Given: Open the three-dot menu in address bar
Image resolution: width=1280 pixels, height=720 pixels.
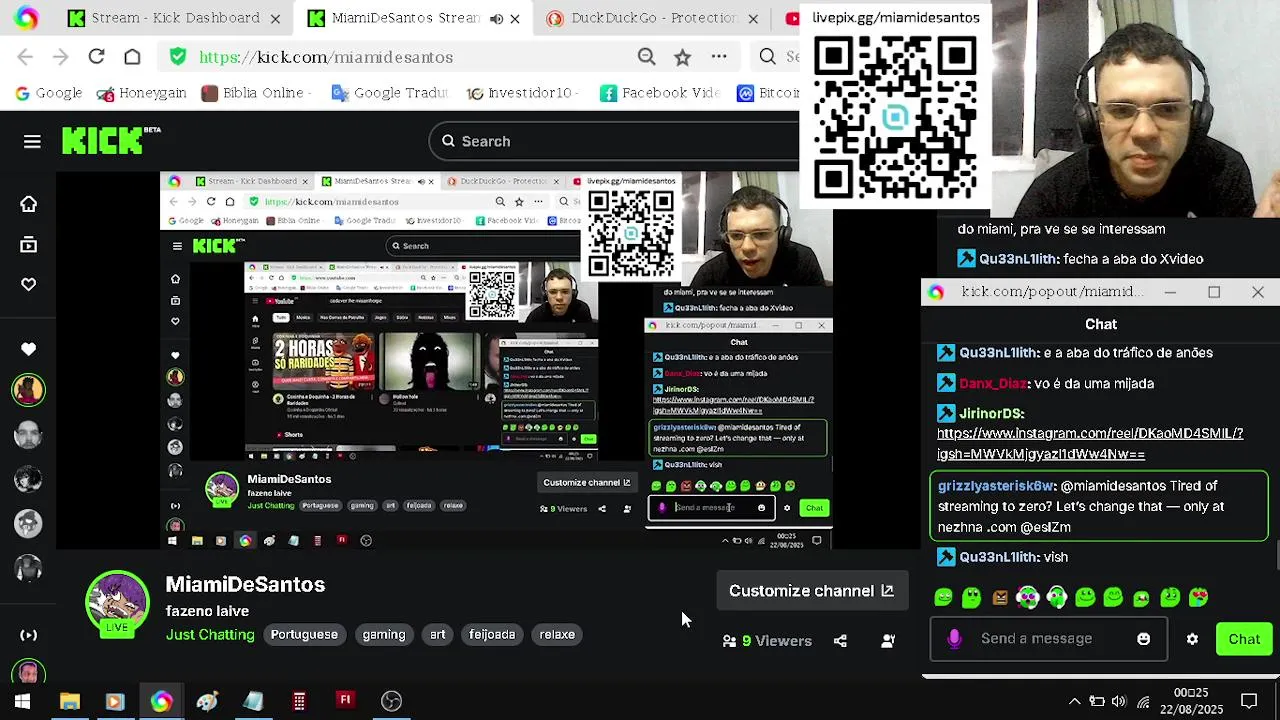Looking at the screenshot, I should coord(719,57).
